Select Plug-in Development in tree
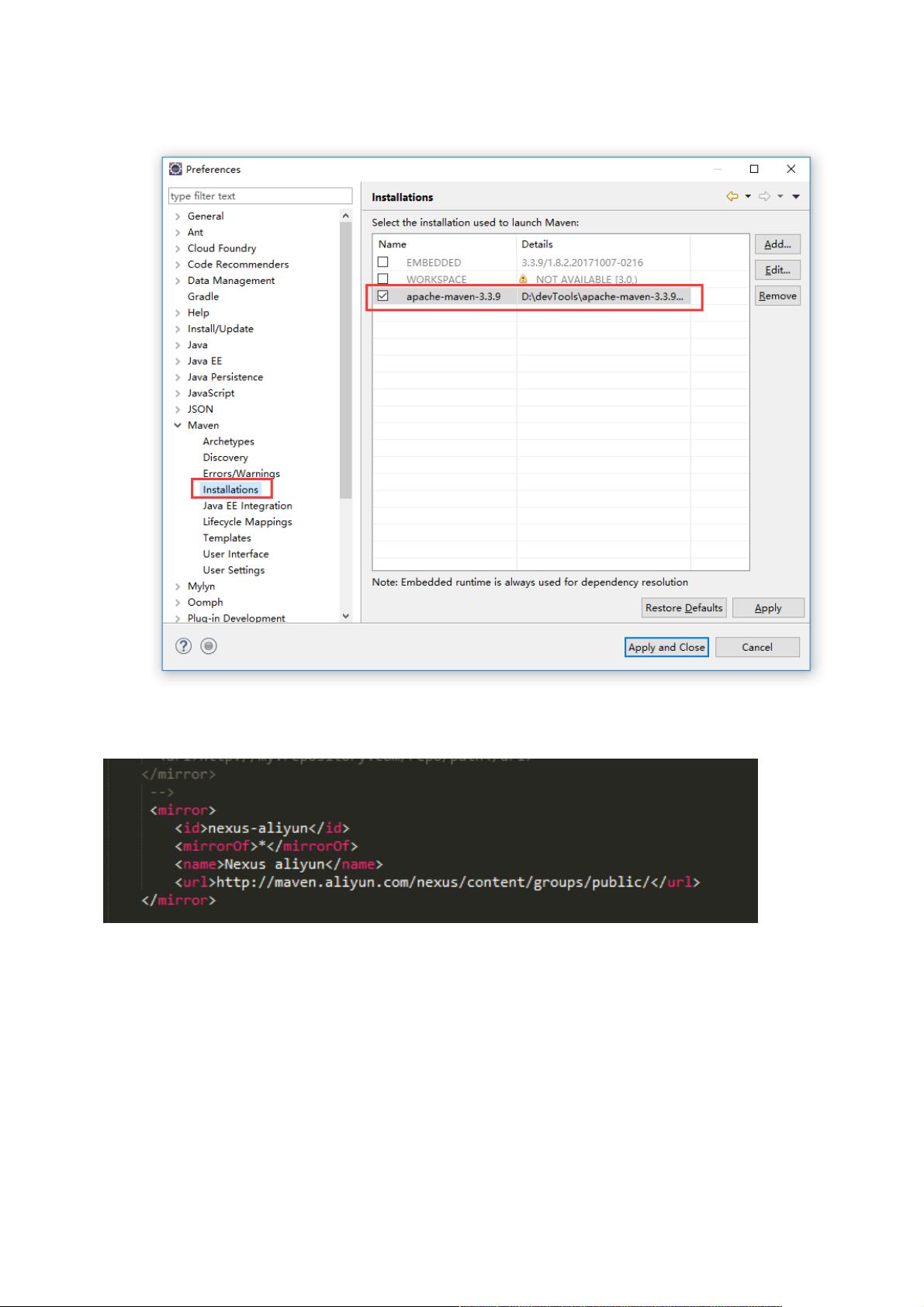The height and width of the screenshot is (1307, 924). (236, 618)
